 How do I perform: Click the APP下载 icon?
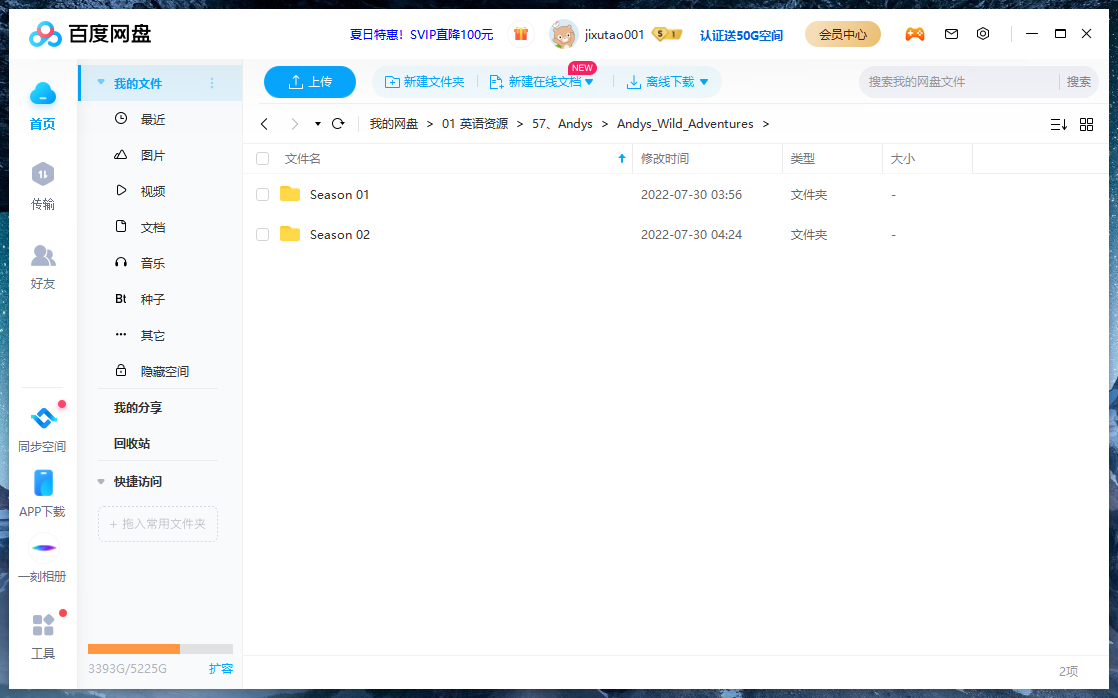coord(43,483)
